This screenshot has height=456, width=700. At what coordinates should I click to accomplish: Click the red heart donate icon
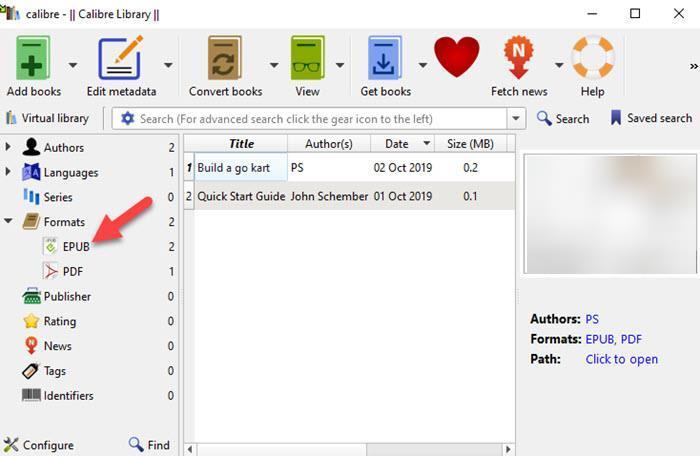(456, 57)
